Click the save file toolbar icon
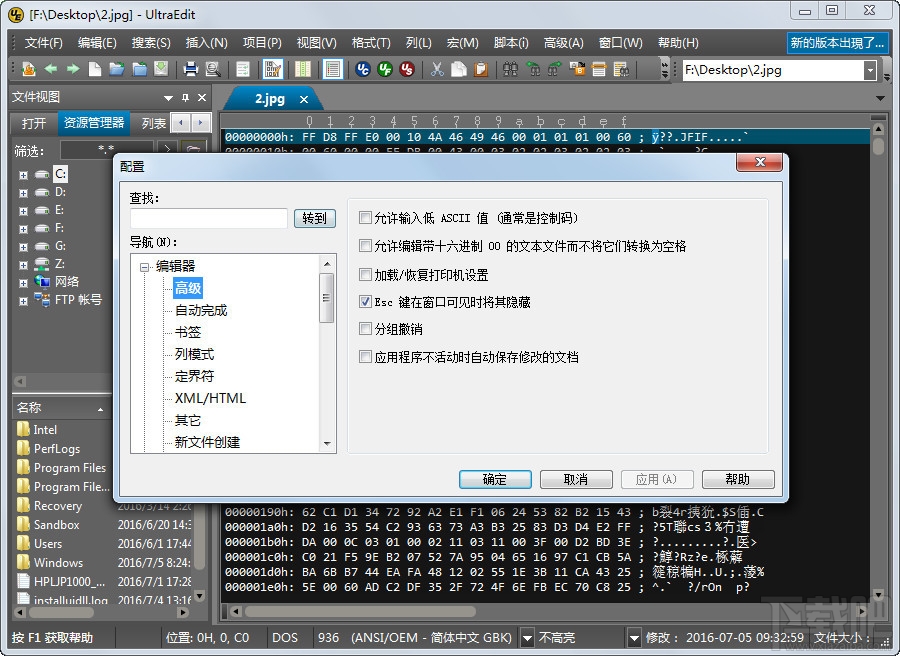 tap(162, 69)
